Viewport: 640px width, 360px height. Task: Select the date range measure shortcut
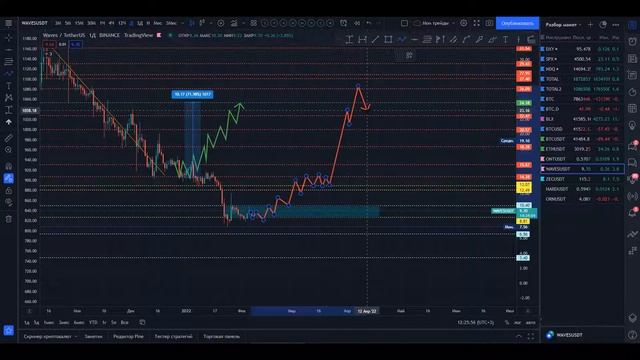(362, 39)
